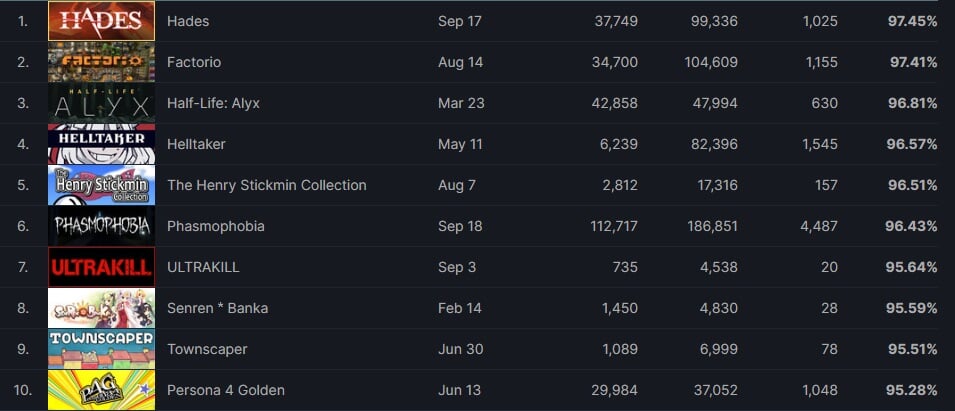Open the Phasmophobia thumbnail image
955x411 pixels.
pos(101,226)
